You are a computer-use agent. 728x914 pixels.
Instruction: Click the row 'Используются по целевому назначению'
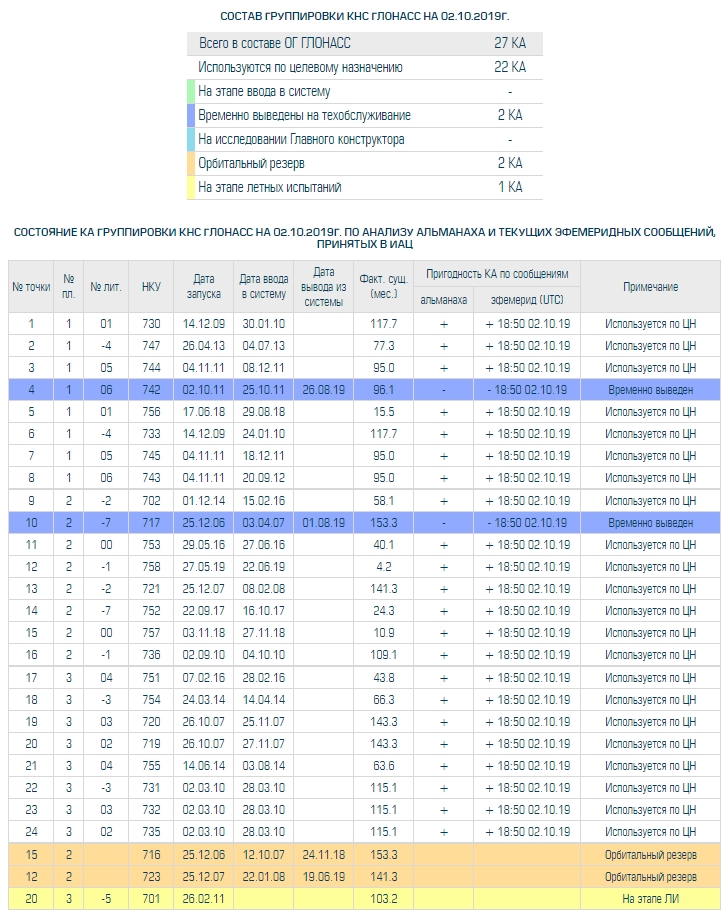point(365,68)
